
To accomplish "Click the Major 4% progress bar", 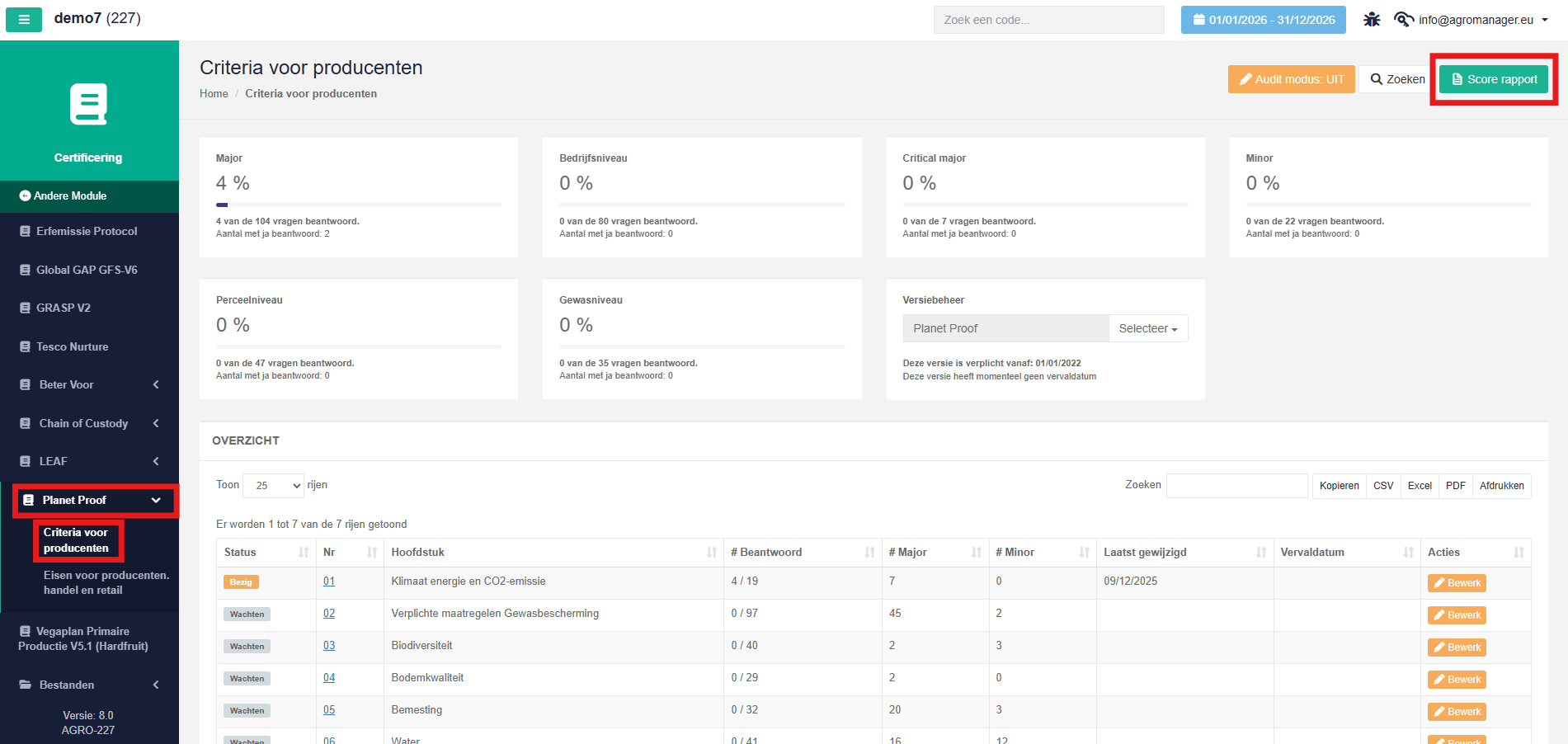I will pos(359,205).
